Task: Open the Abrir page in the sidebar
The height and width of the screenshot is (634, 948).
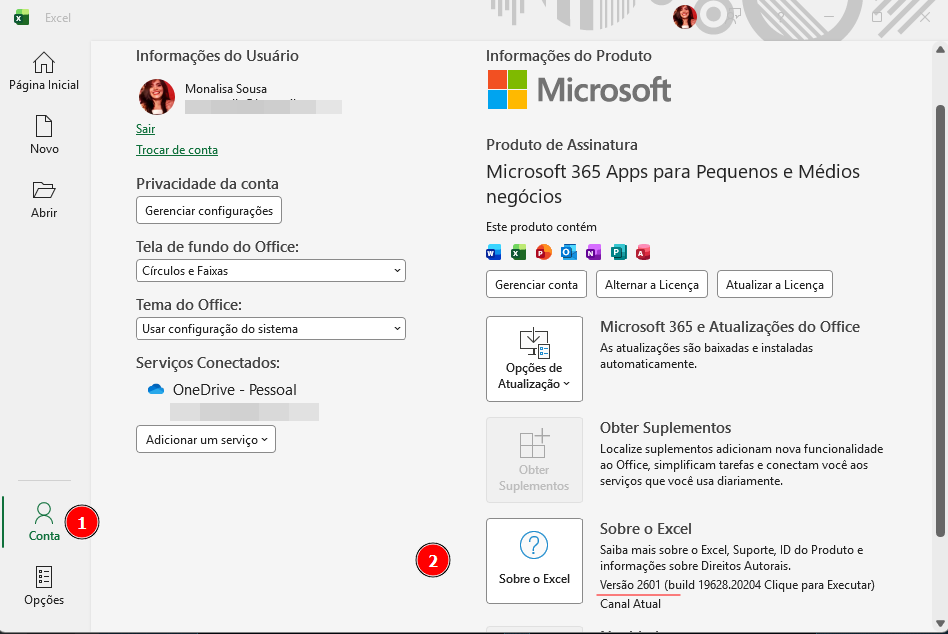Action: click(44, 199)
